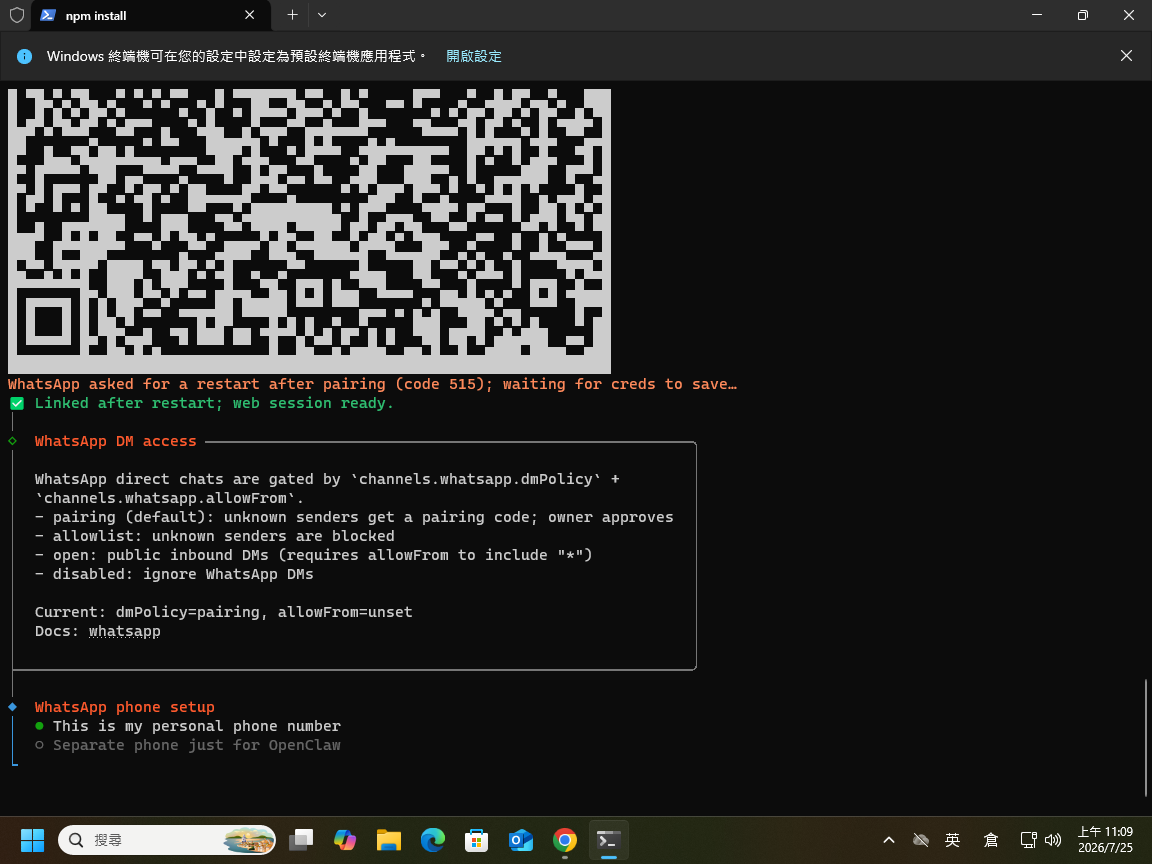The image size is (1152, 864).
Task: Launch Copilot from the taskbar
Action: (345, 840)
